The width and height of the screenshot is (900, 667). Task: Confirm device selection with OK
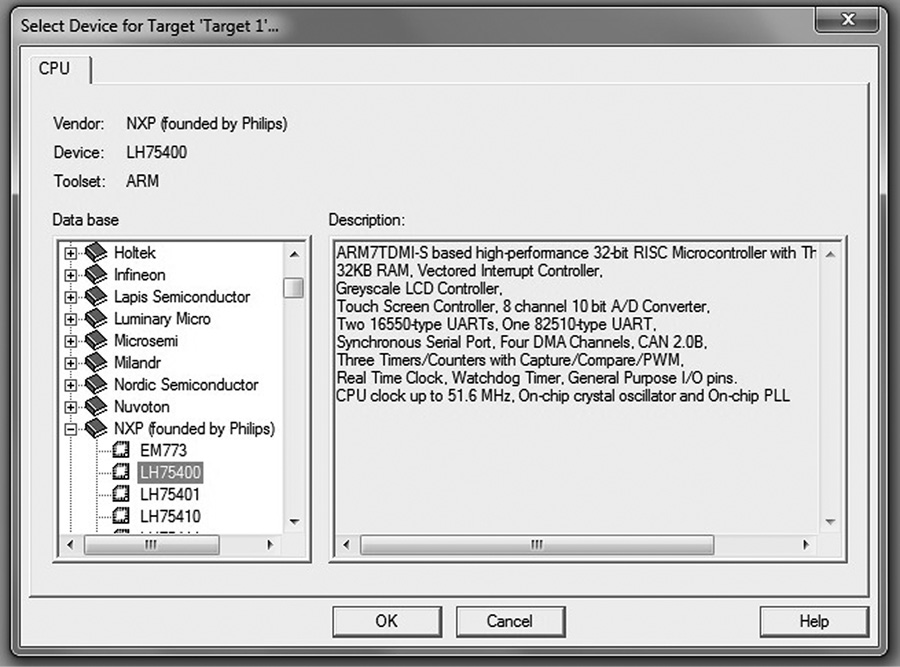pos(387,621)
